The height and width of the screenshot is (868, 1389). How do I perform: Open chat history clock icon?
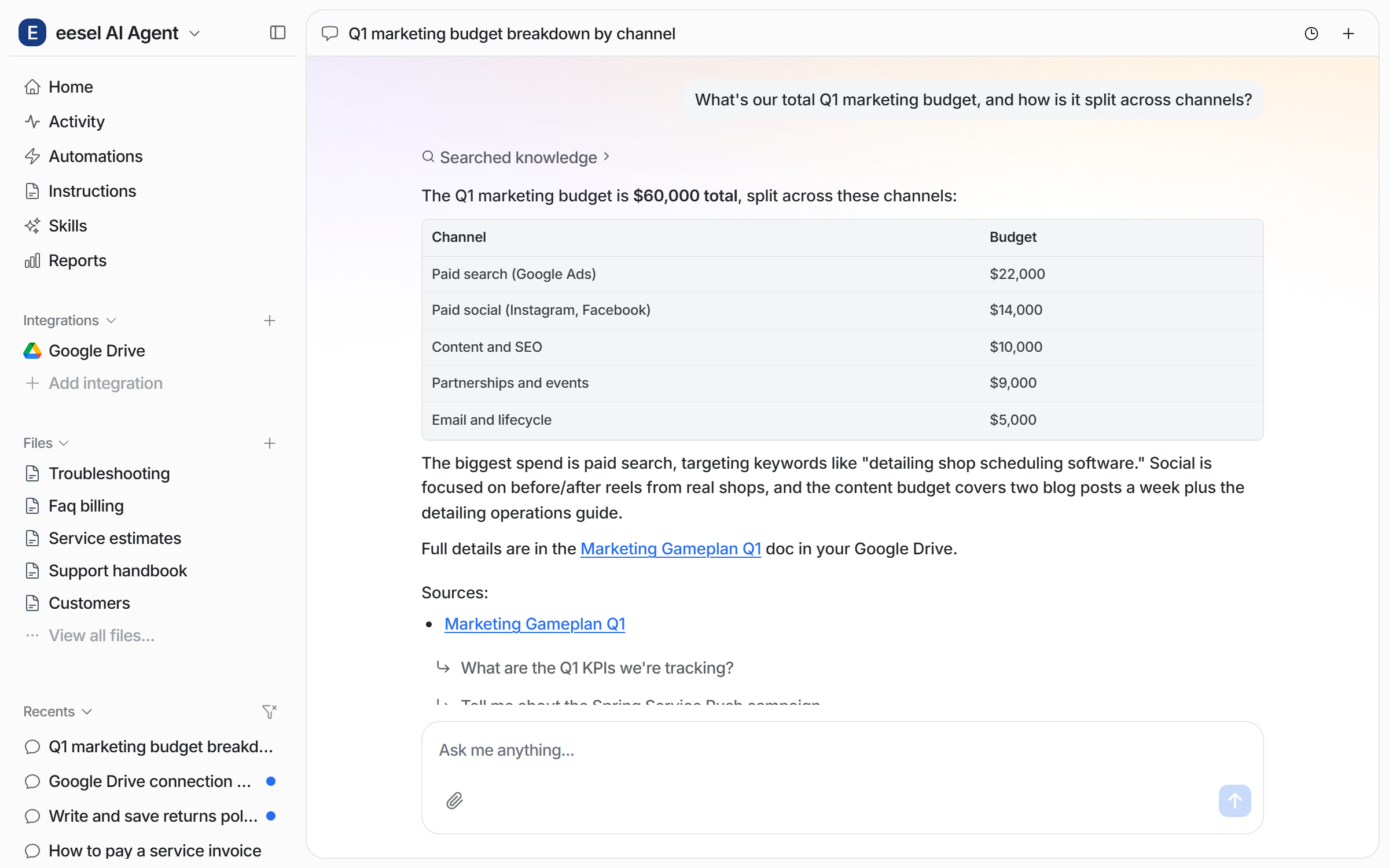tap(1311, 34)
